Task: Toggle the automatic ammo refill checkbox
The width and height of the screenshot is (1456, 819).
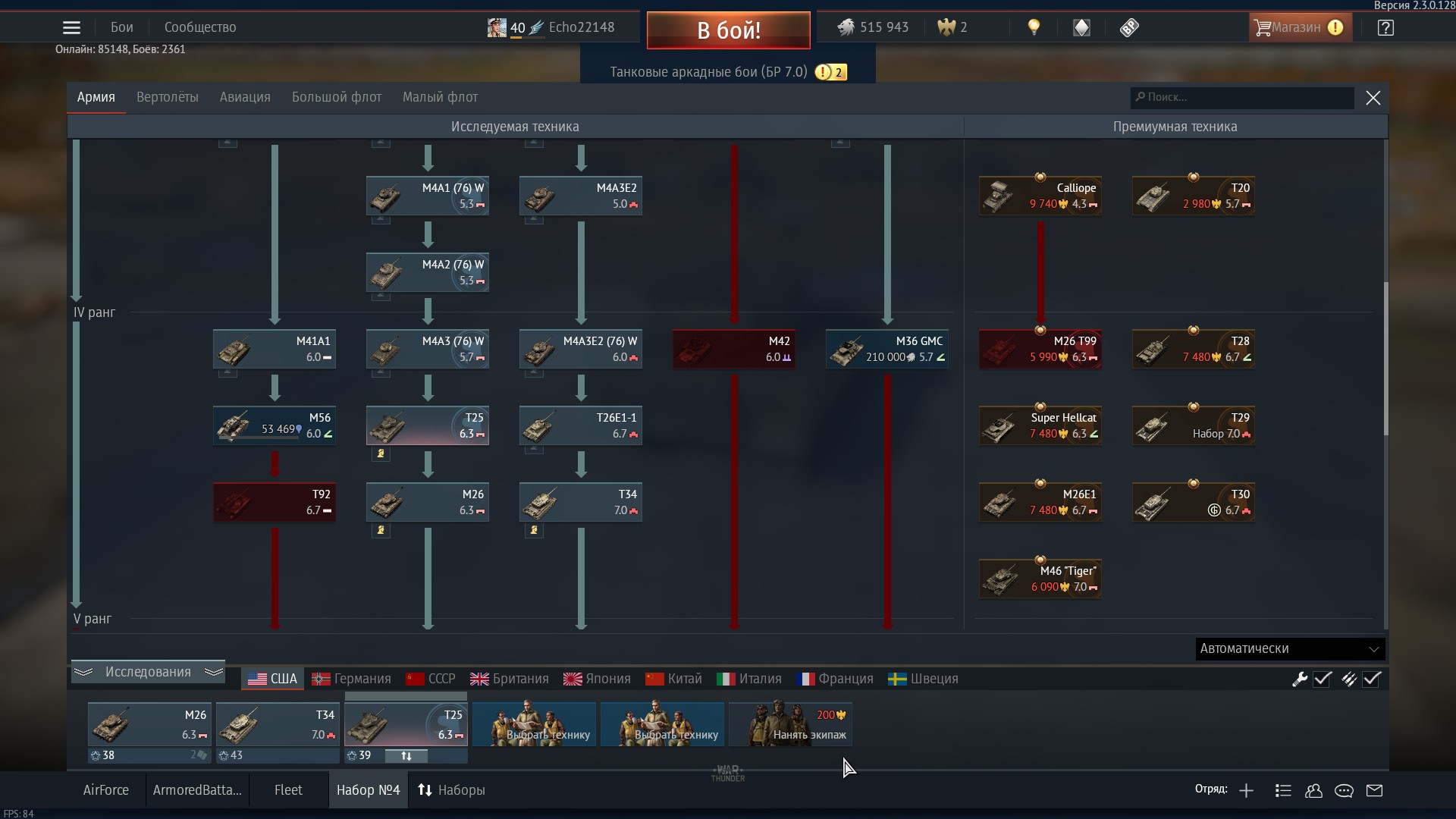Action: click(x=1372, y=679)
